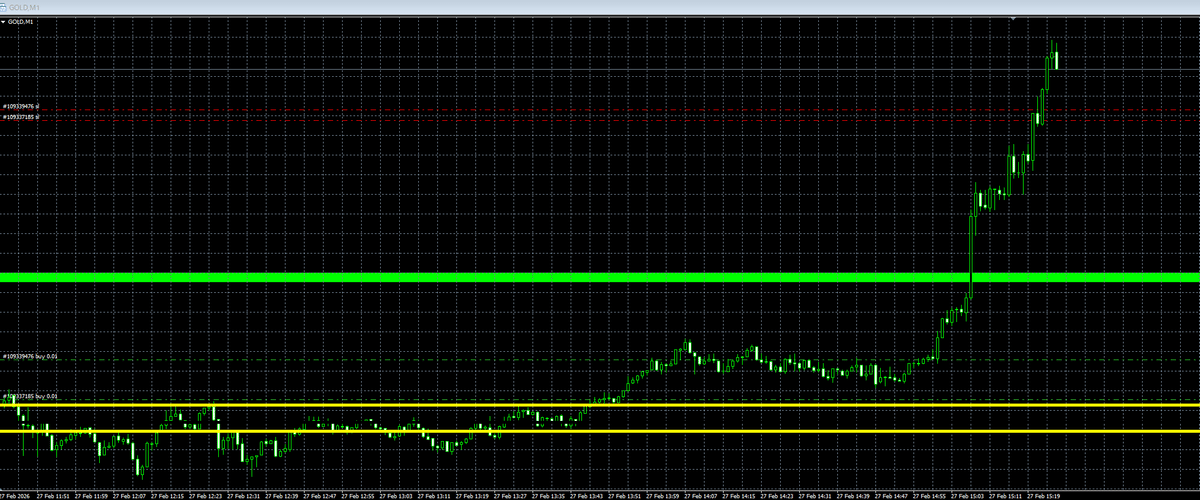This screenshot has height=500, width=1200.
Task: Select the thick green horizontal line
Action: coord(600,277)
